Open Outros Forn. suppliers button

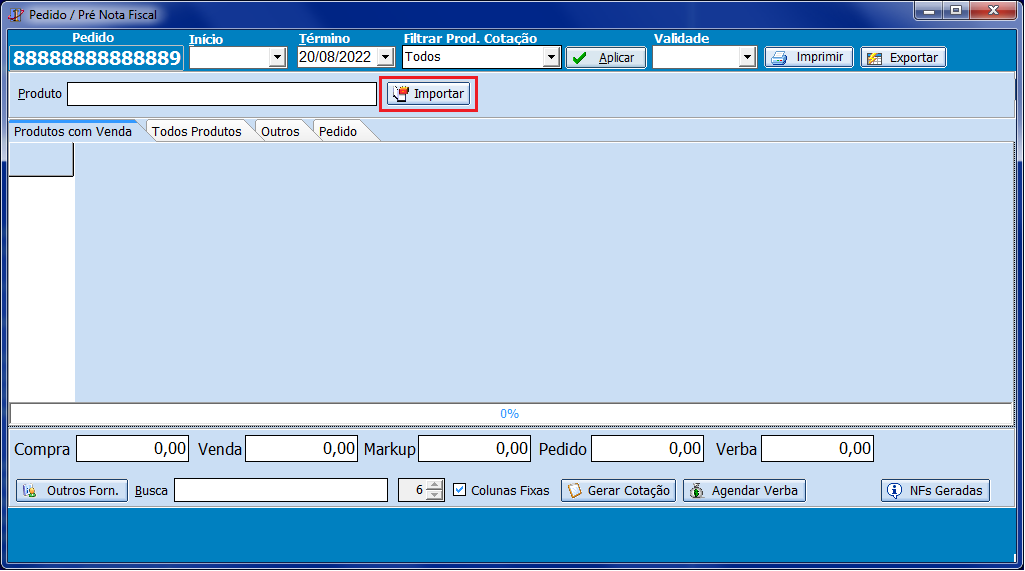72,491
